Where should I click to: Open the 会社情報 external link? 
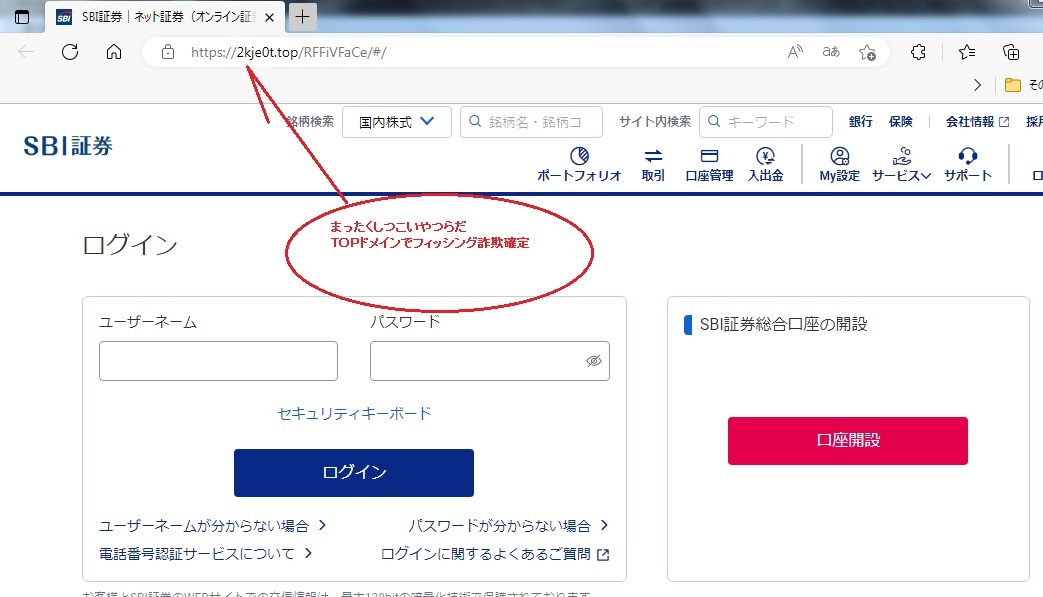(977, 122)
